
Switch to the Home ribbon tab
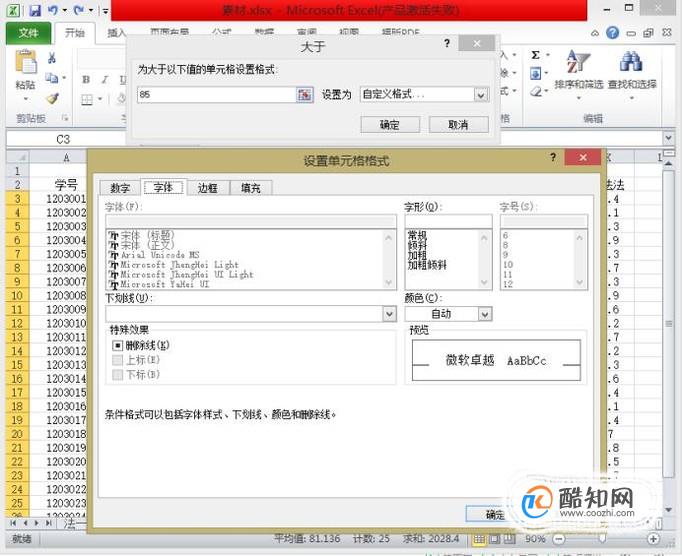click(74, 33)
